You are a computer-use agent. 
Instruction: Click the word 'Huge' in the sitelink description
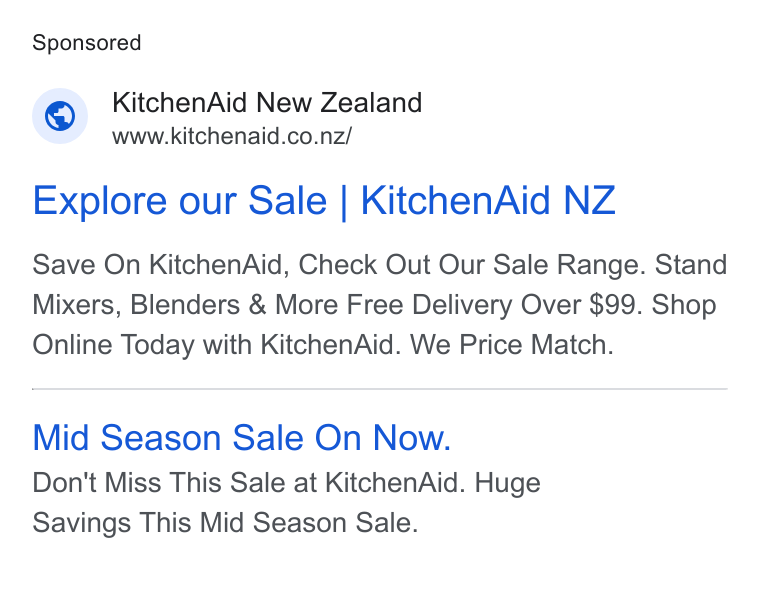pyautogui.click(x=507, y=483)
